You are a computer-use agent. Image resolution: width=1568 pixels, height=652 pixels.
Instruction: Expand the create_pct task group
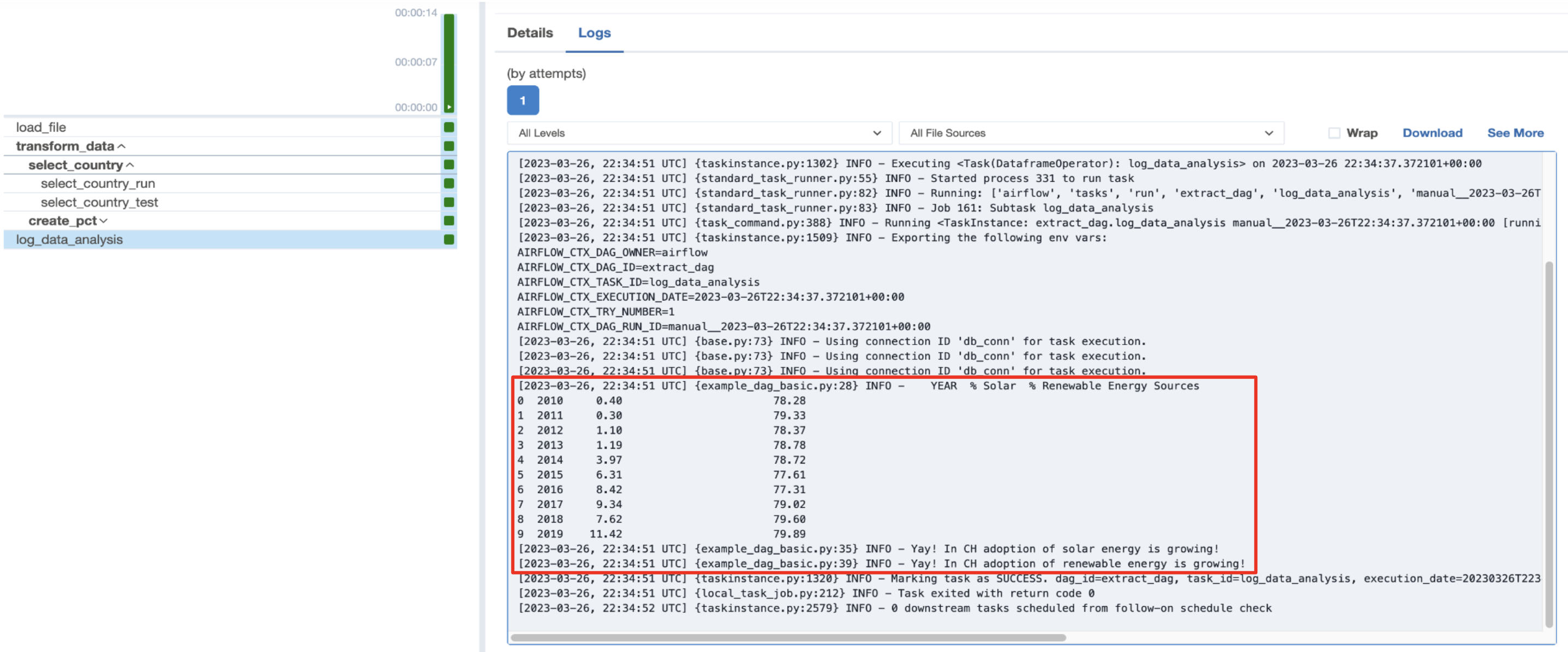[x=104, y=221]
